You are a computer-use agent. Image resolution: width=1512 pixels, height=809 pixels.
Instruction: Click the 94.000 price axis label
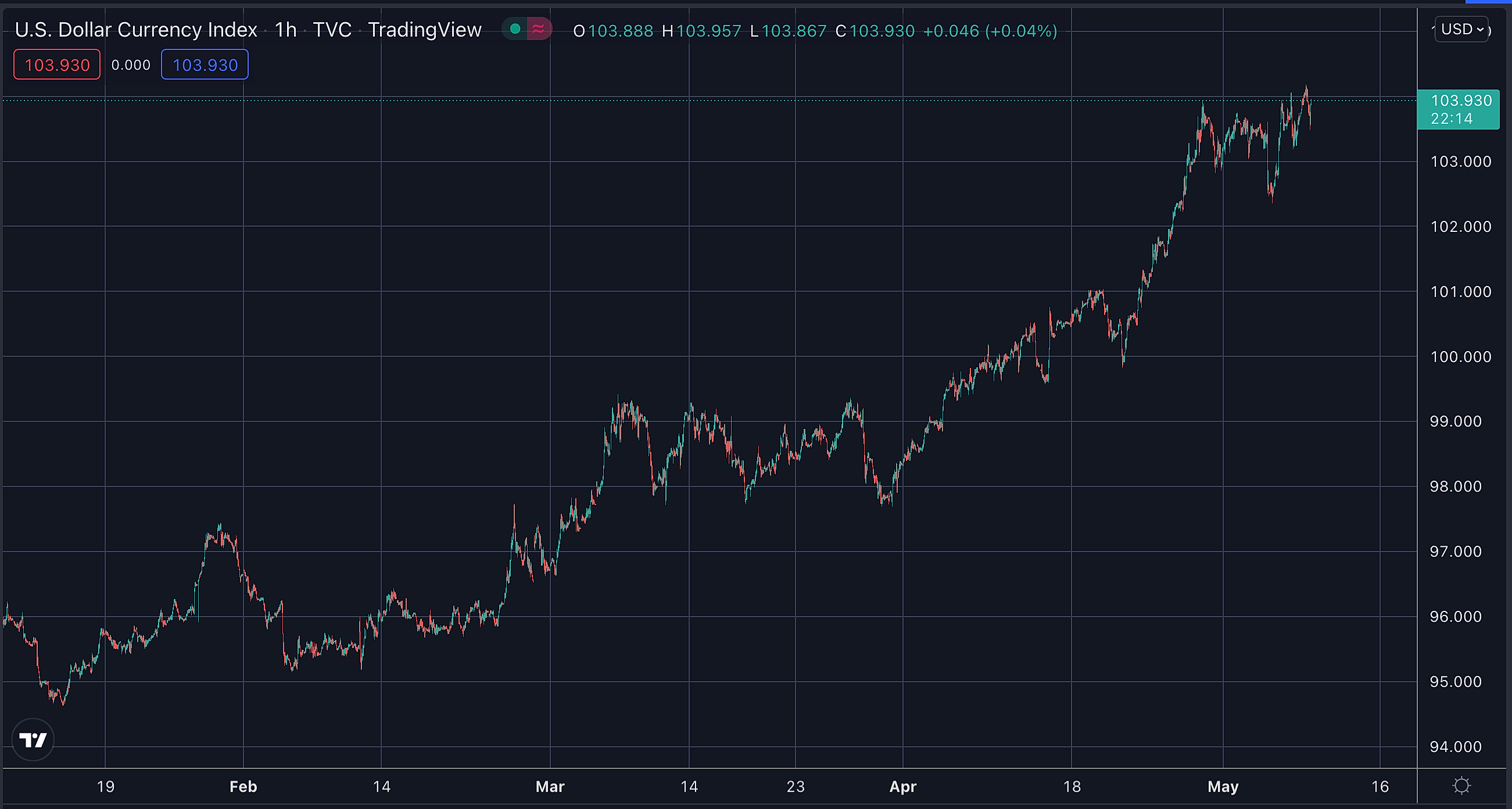pos(1456,747)
